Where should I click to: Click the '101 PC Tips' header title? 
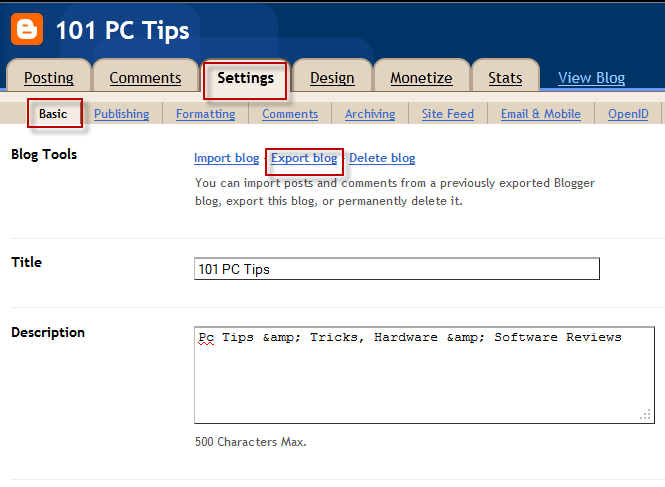[123, 31]
